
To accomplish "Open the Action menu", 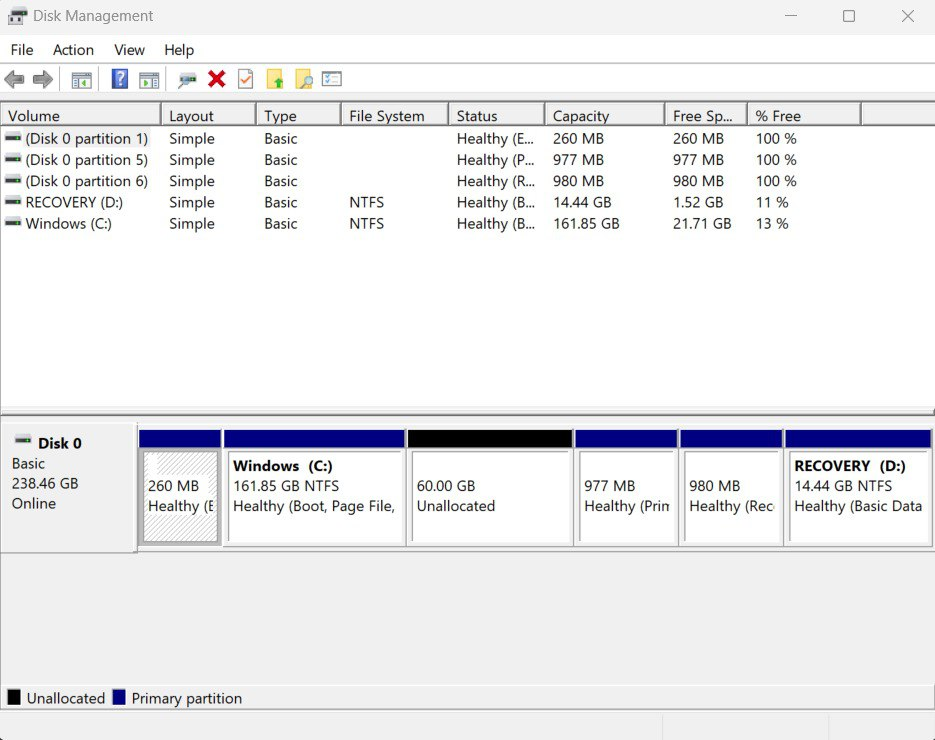I will [73, 50].
